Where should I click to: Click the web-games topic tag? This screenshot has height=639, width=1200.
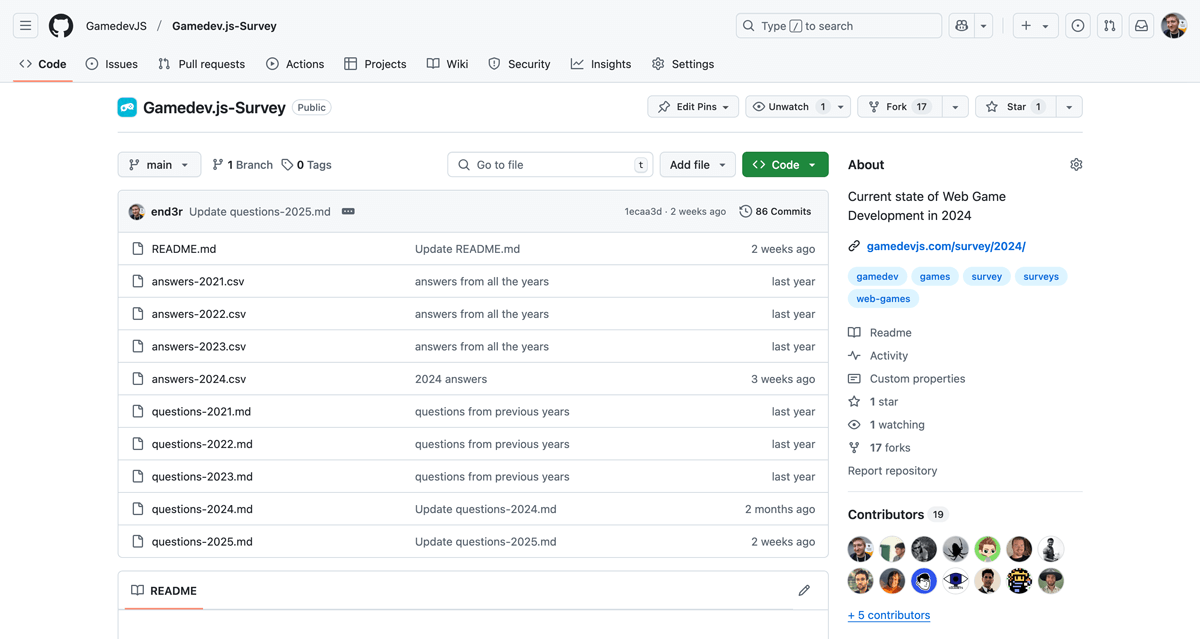883,299
